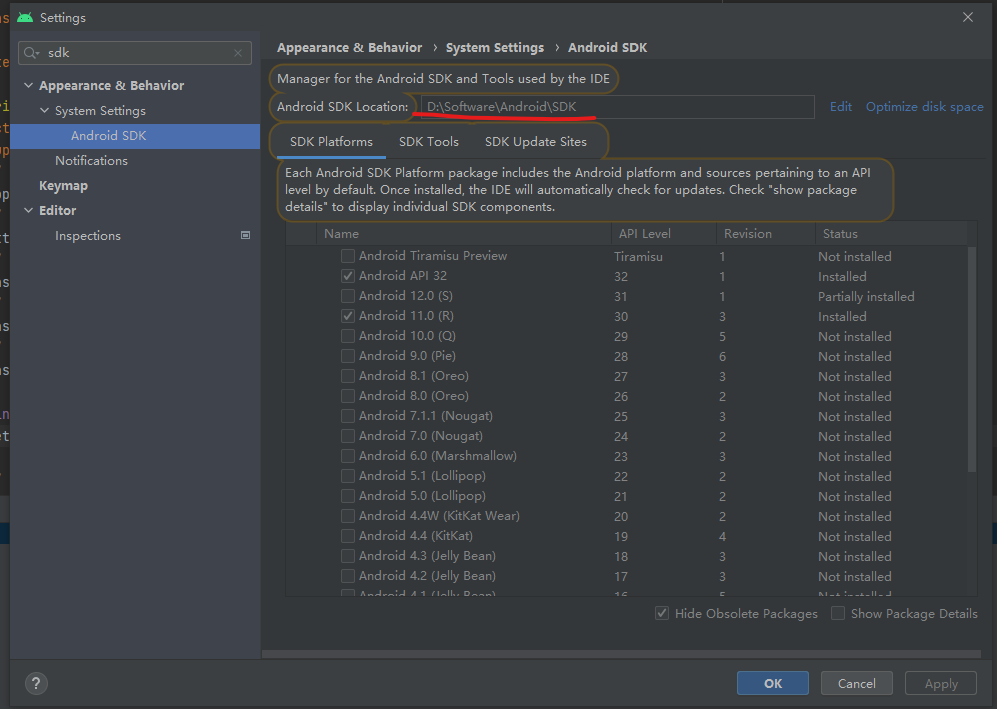The height and width of the screenshot is (709, 997).
Task: Sort by Name column header
Action: [464, 234]
